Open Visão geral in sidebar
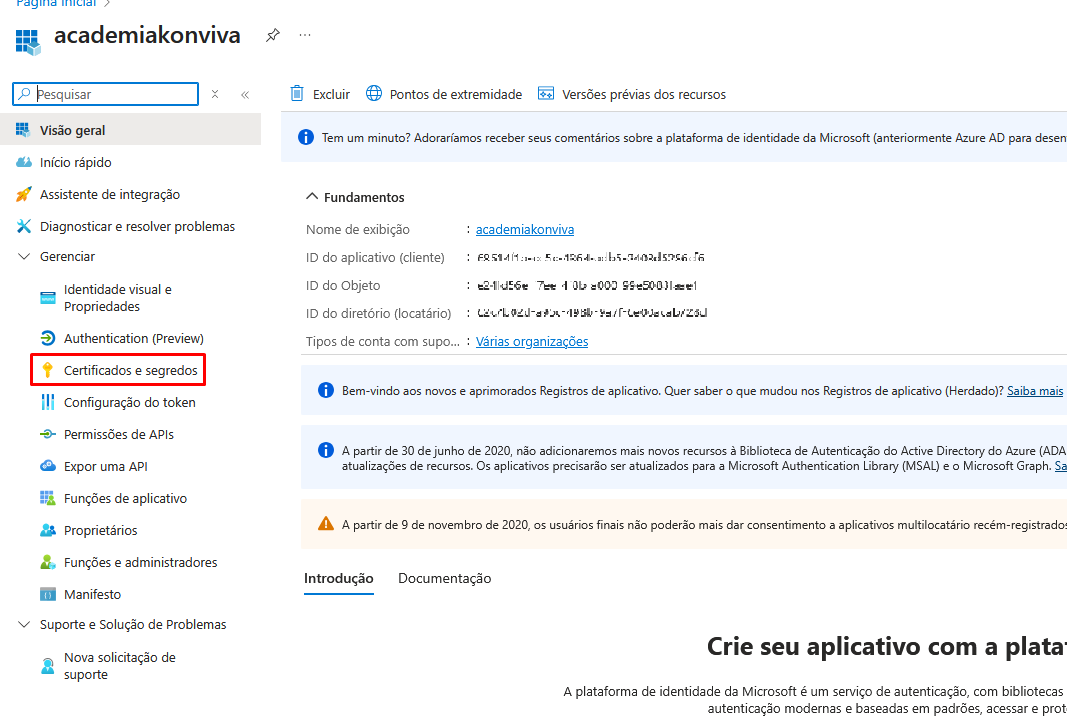 point(131,130)
